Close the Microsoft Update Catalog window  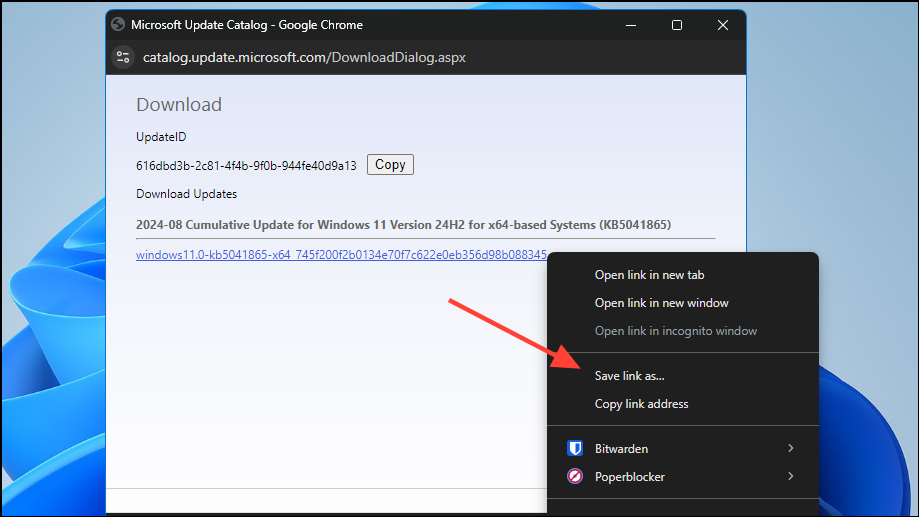(723, 25)
